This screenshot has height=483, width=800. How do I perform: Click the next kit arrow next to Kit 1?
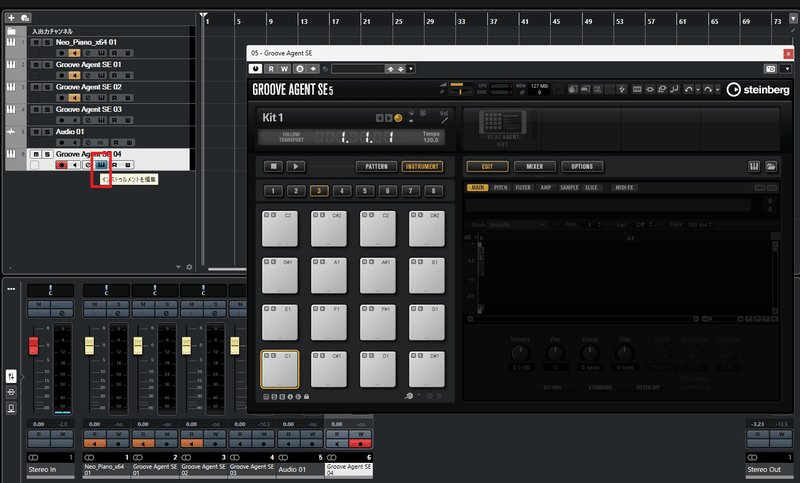coord(389,118)
